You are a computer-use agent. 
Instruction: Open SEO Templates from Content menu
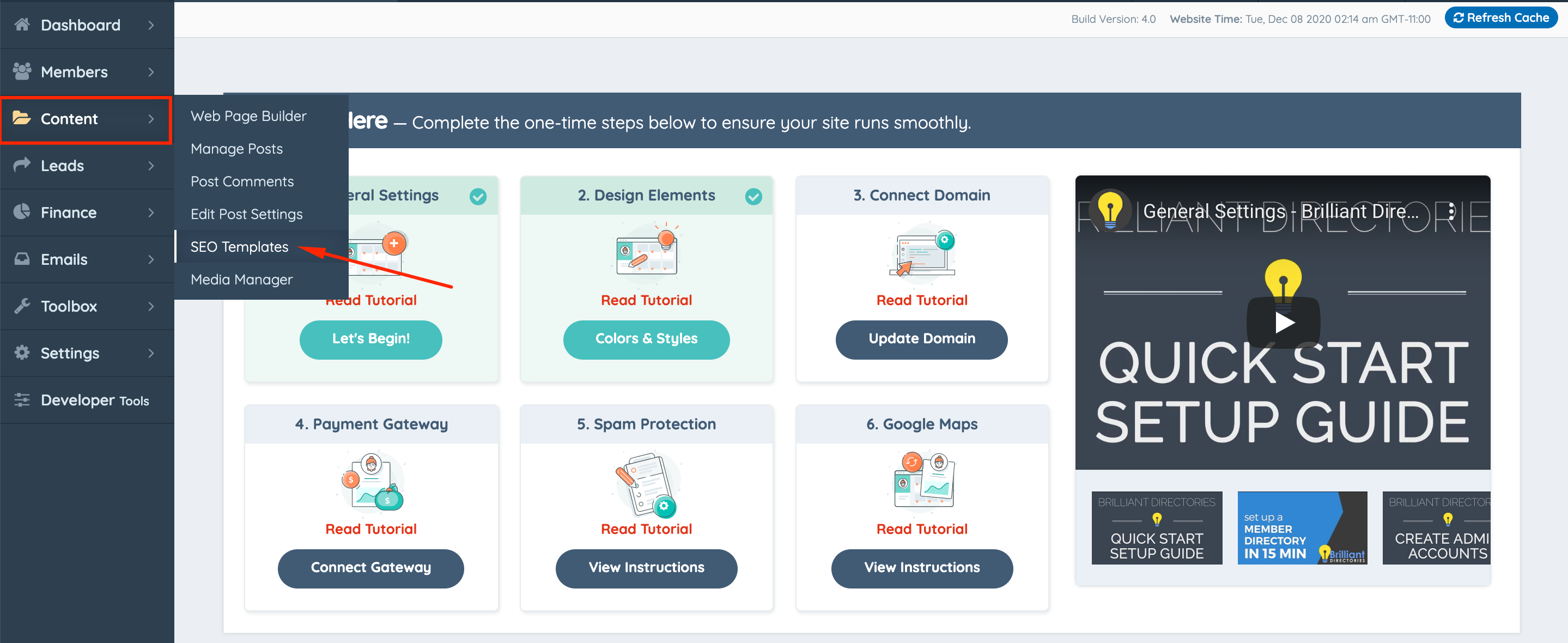click(239, 247)
